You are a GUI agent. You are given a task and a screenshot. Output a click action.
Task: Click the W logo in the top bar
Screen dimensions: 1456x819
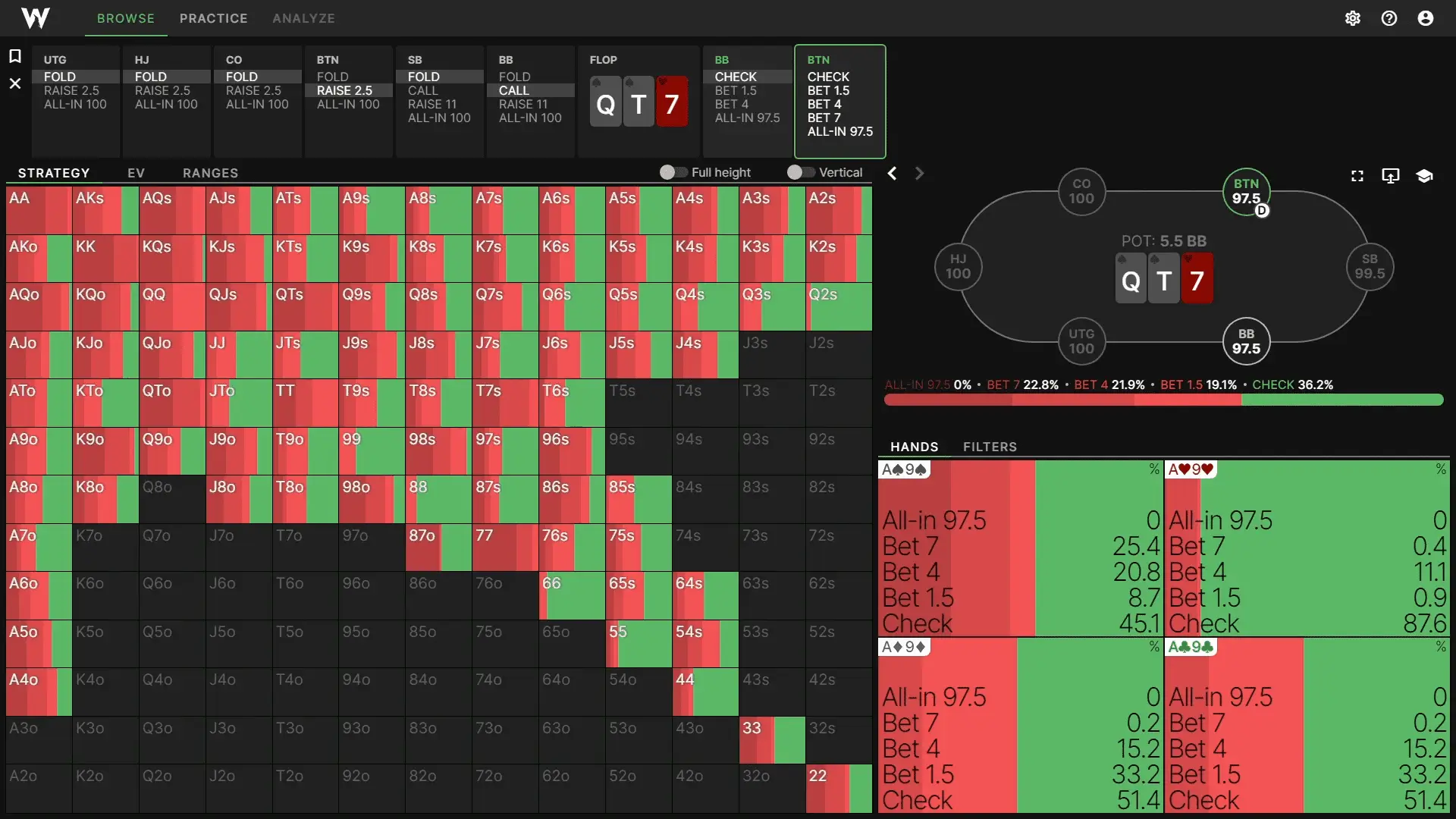click(x=36, y=18)
